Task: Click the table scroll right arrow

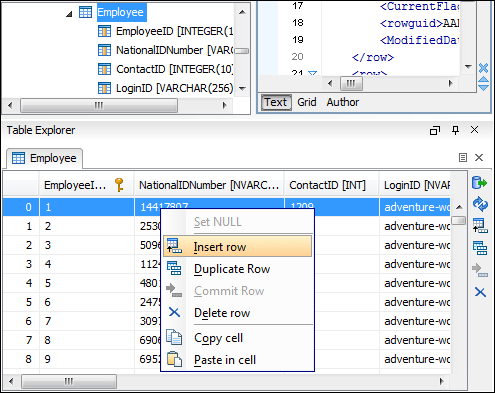Action: [x=441, y=381]
